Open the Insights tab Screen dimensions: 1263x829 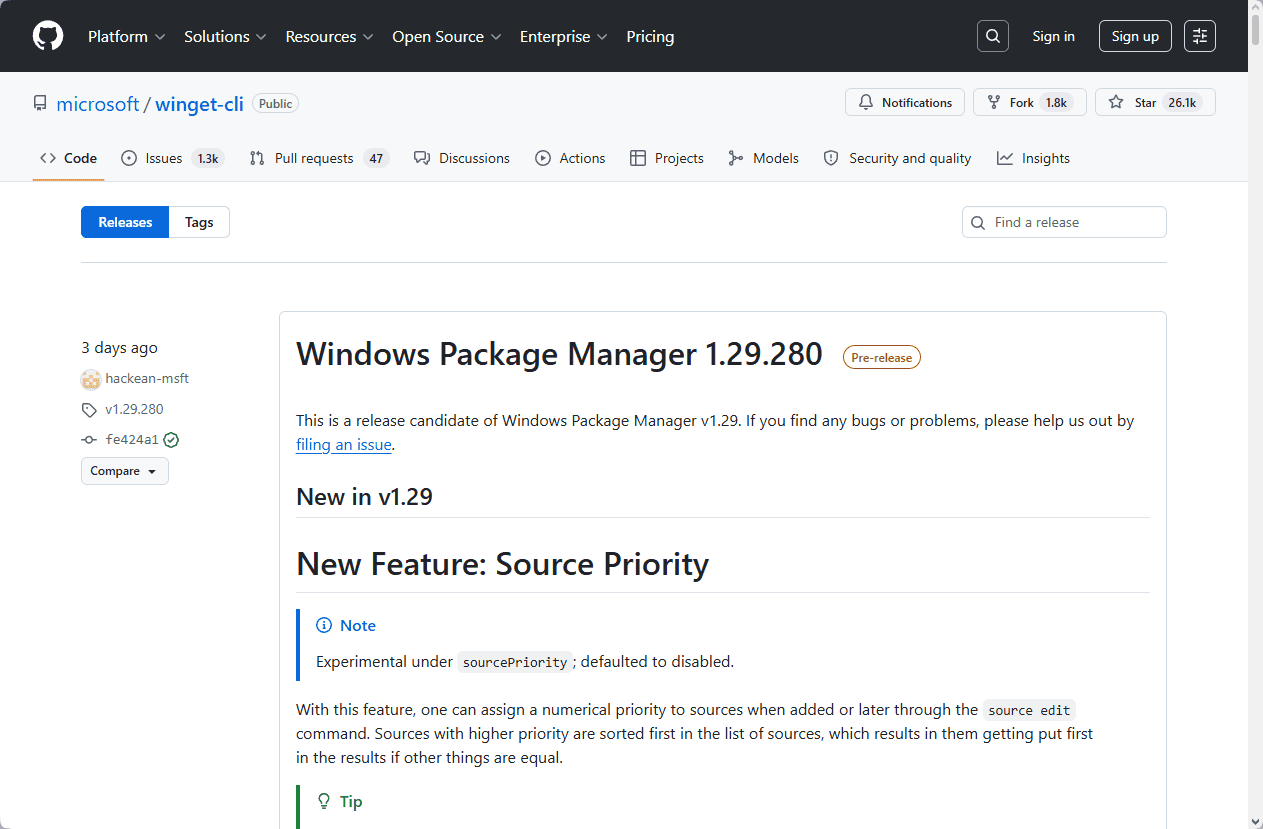tap(1033, 158)
